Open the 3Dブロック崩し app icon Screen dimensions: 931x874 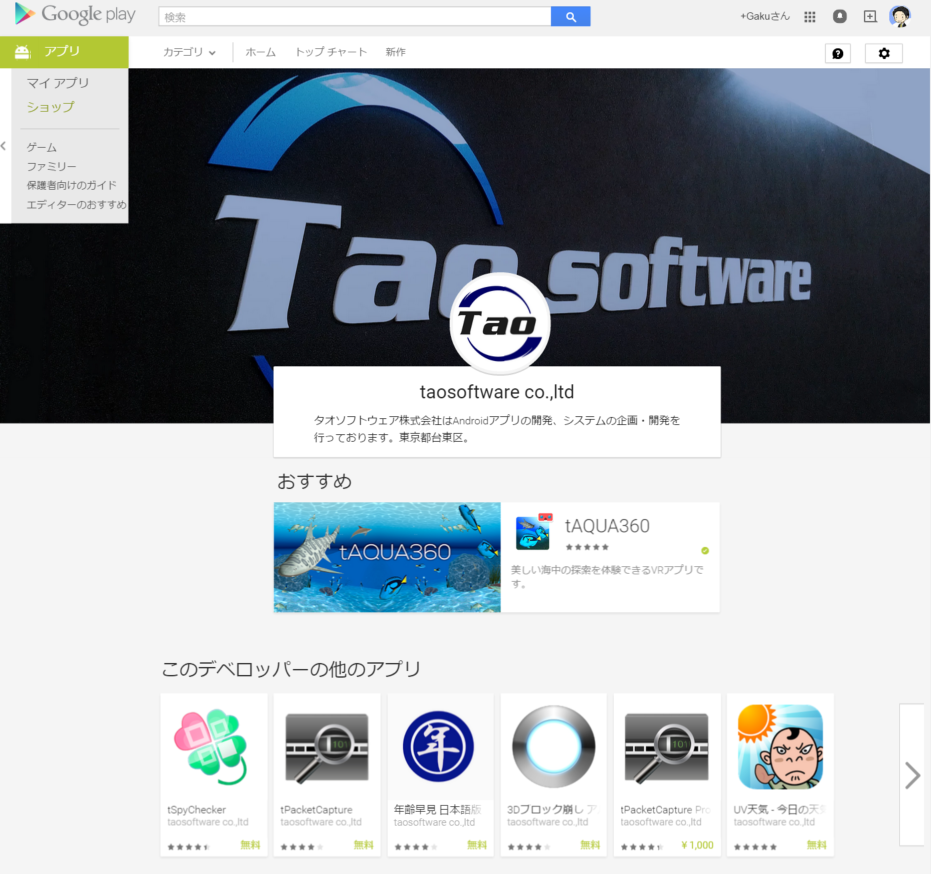coord(553,746)
